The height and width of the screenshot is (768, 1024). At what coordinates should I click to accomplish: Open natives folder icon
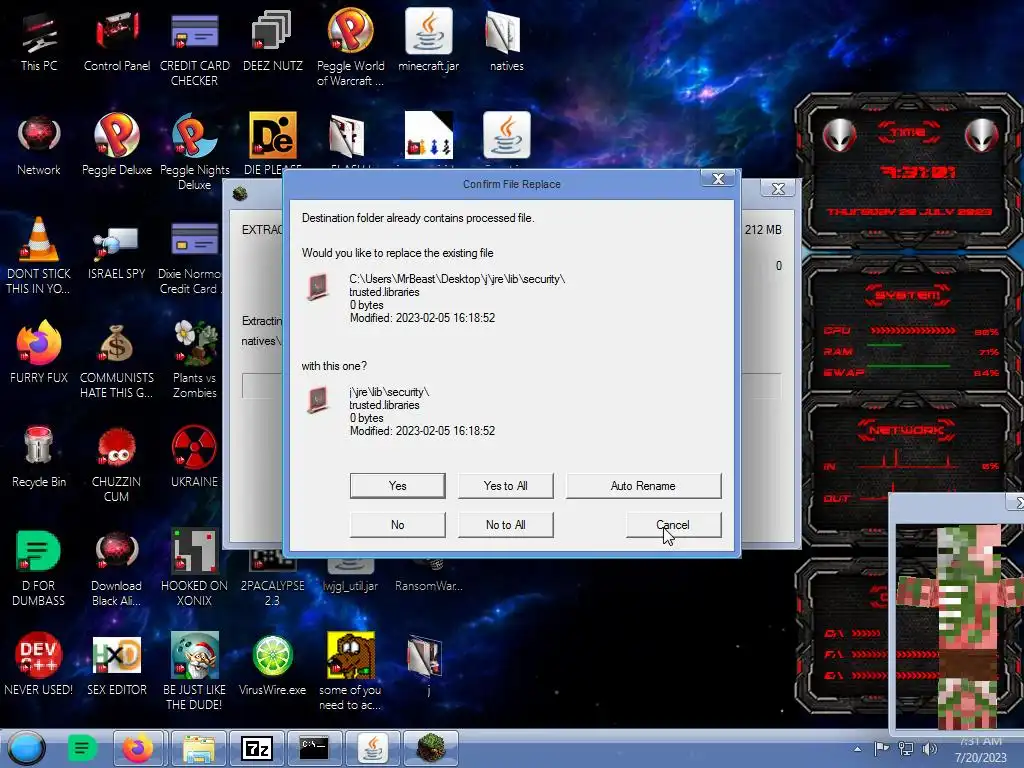point(506,41)
